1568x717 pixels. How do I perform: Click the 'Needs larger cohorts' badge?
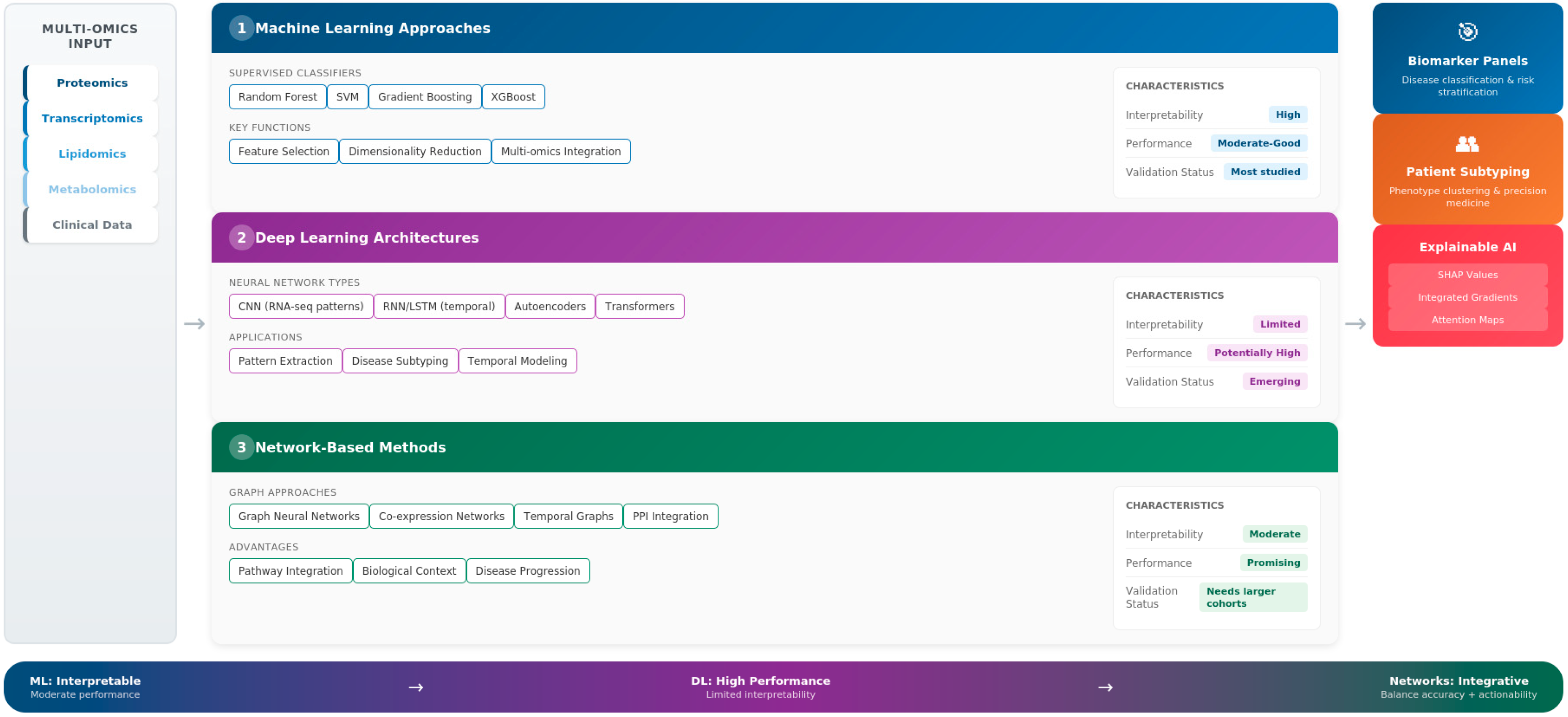pyautogui.click(x=1253, y=597)
